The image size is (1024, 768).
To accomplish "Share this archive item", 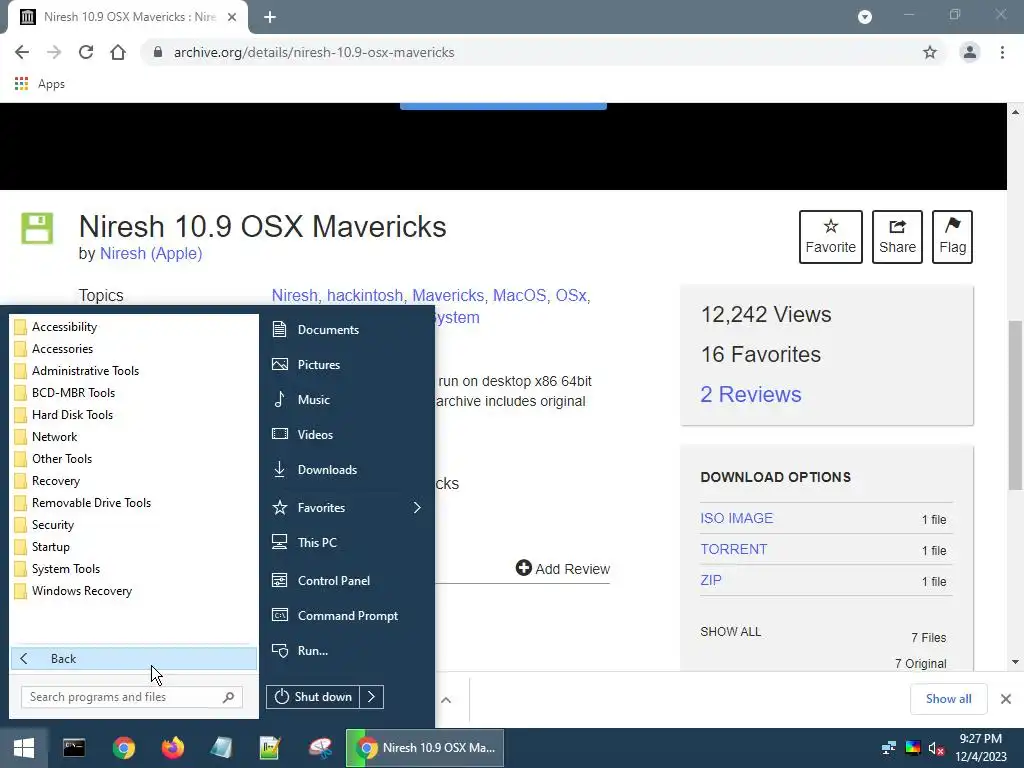I will [897, 236].
